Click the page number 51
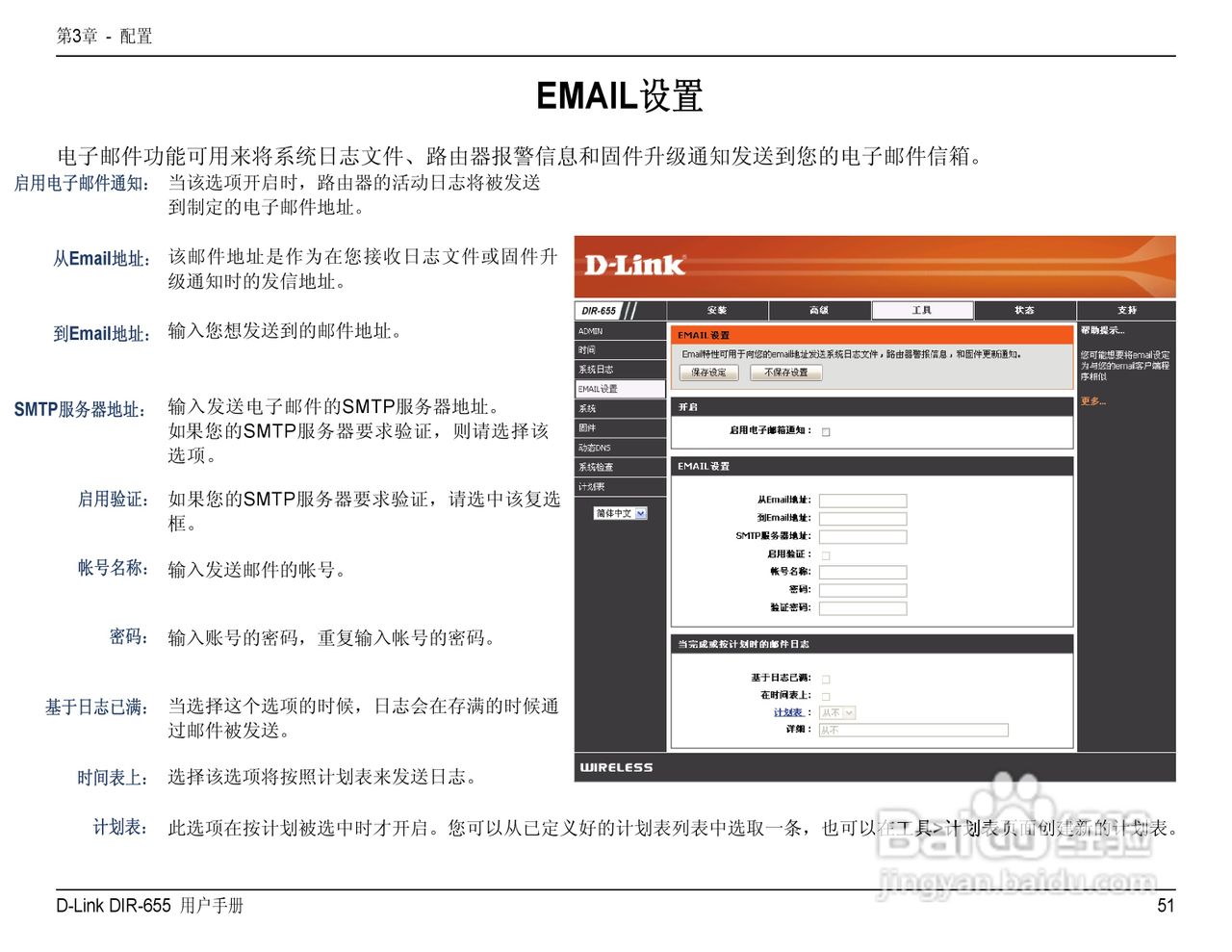Image resolution: width=1232 pixels, height=952 pixels. (1166, 906)
